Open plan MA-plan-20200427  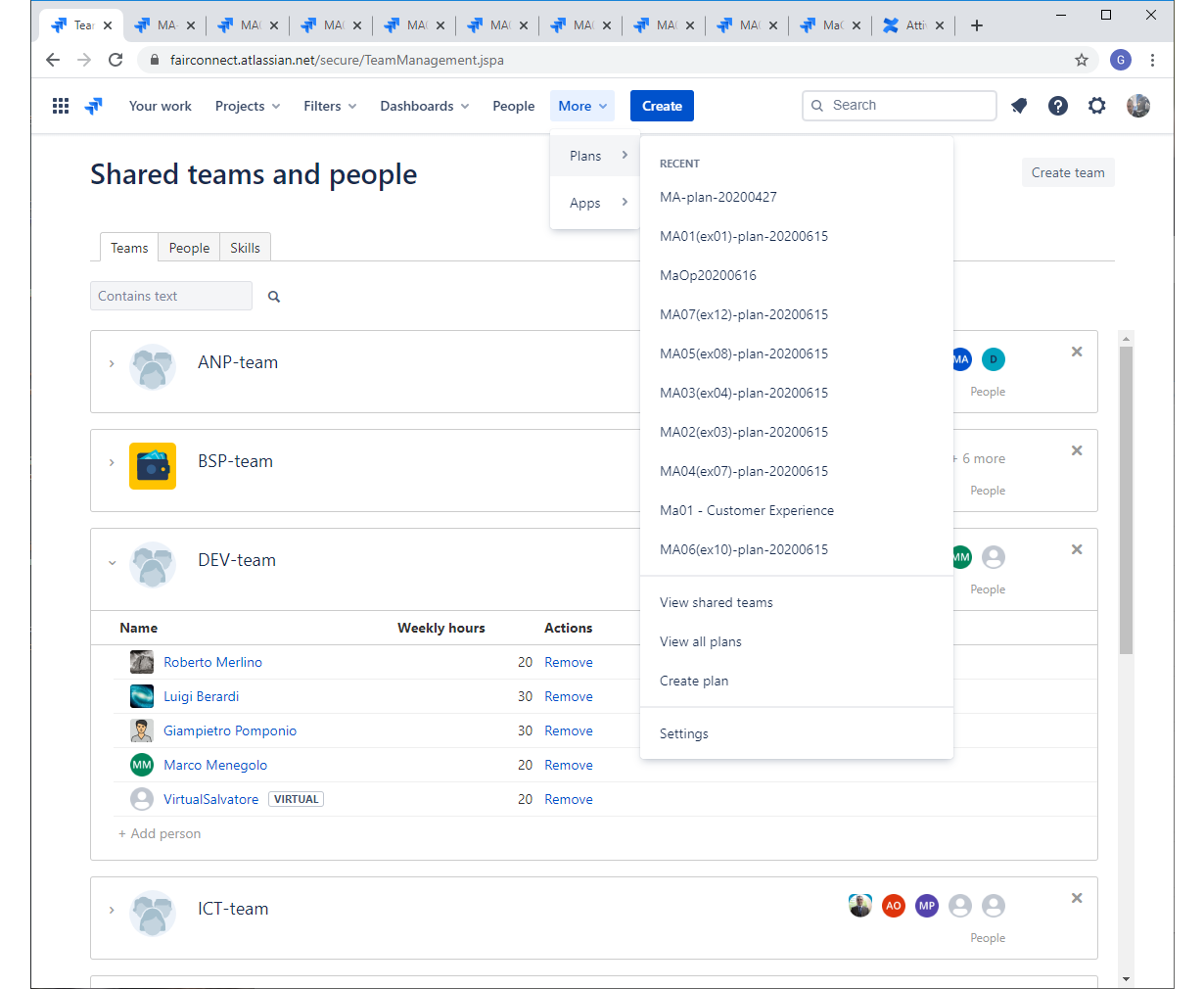coord(718,197)
